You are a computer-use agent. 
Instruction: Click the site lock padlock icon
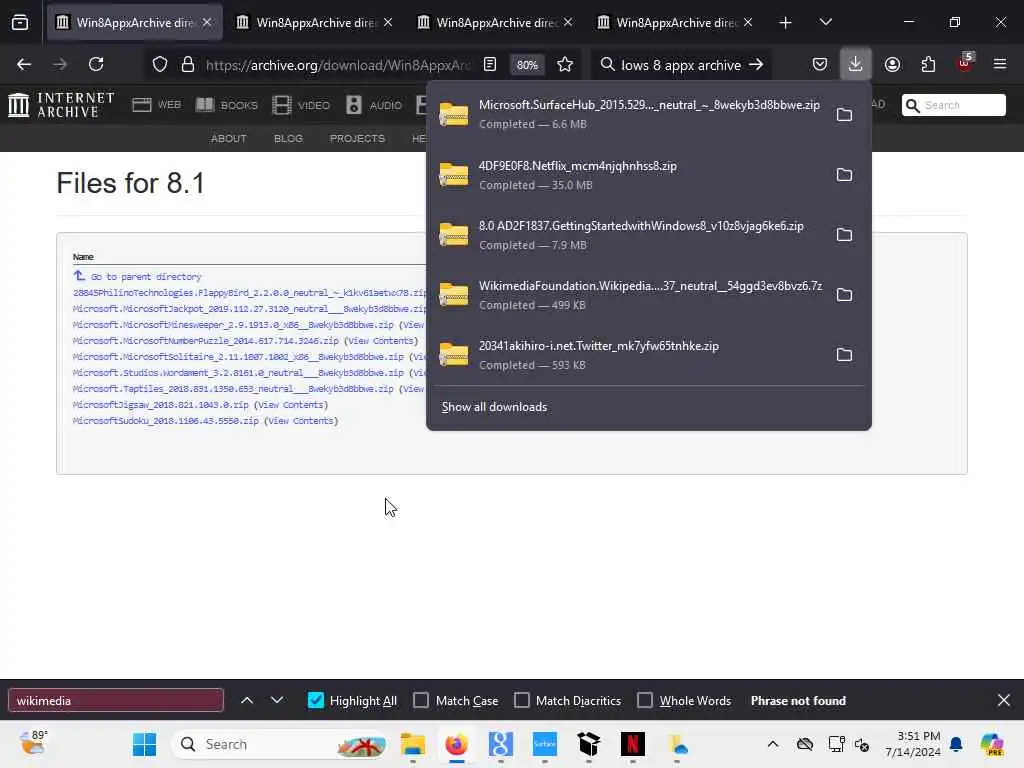(x=187, y=64)
